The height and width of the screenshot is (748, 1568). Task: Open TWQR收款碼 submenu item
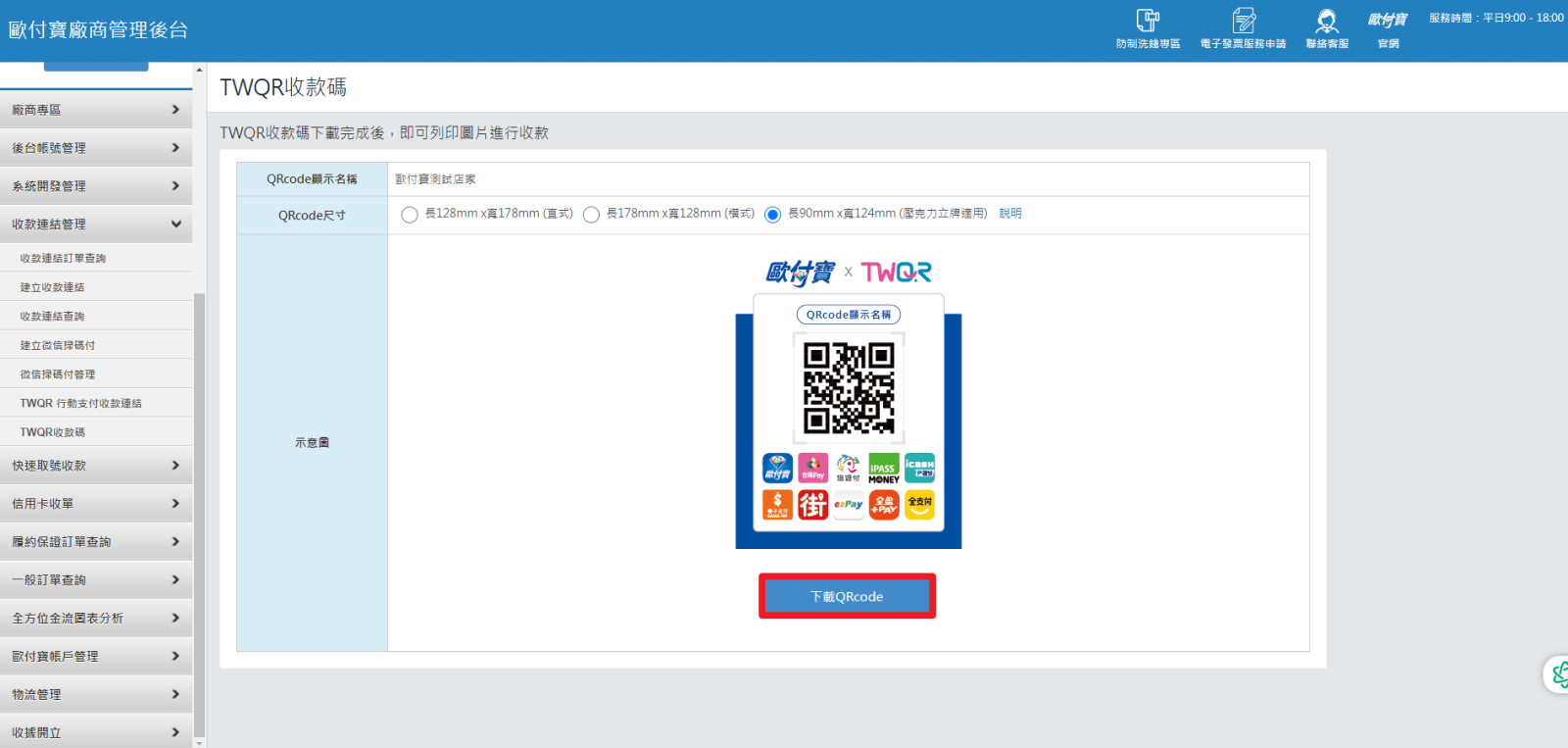(x=96, y=431)
